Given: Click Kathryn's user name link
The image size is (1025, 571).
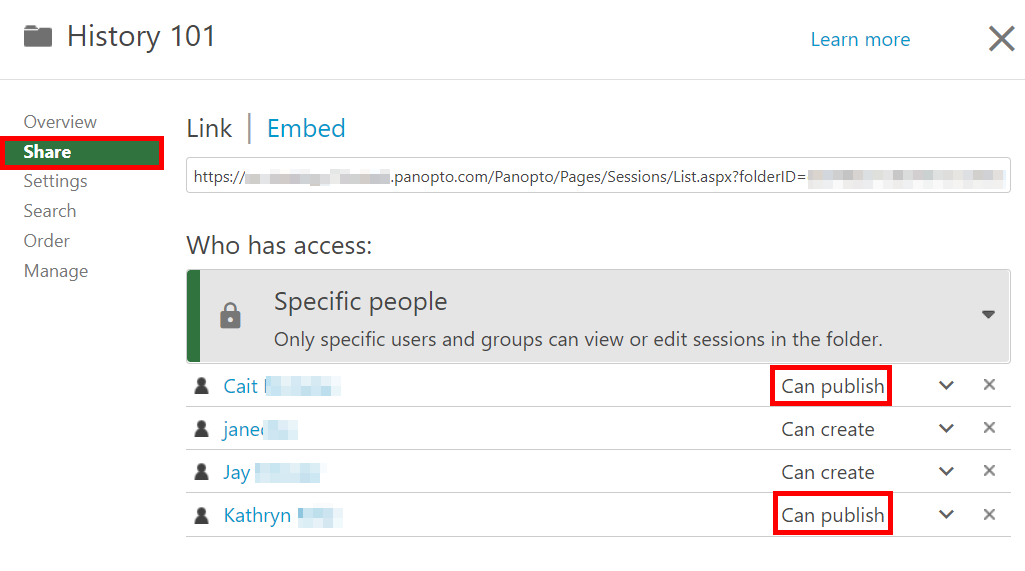Looking at the screenshot, I should pos(257,515).
